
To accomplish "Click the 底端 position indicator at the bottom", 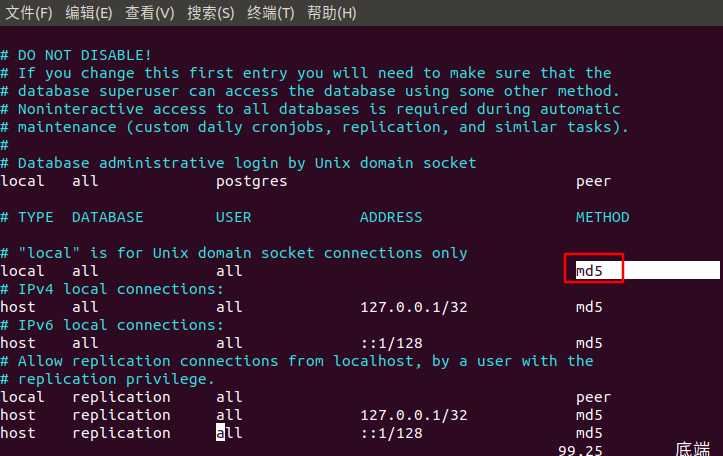I will click(x=692, y=449).
